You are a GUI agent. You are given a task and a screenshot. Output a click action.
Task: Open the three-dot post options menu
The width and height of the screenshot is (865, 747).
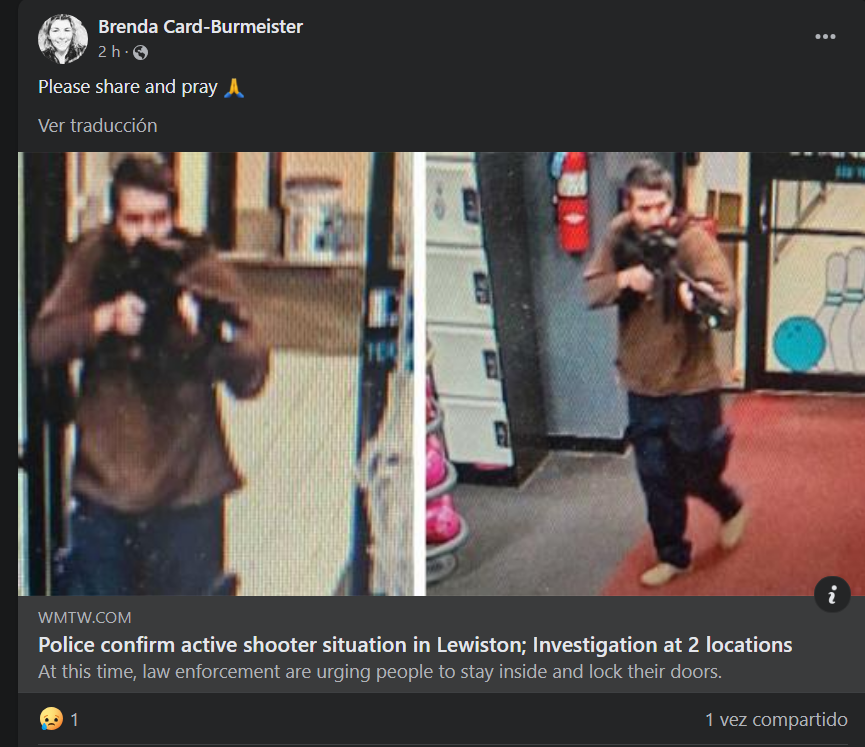coord(825,36)
